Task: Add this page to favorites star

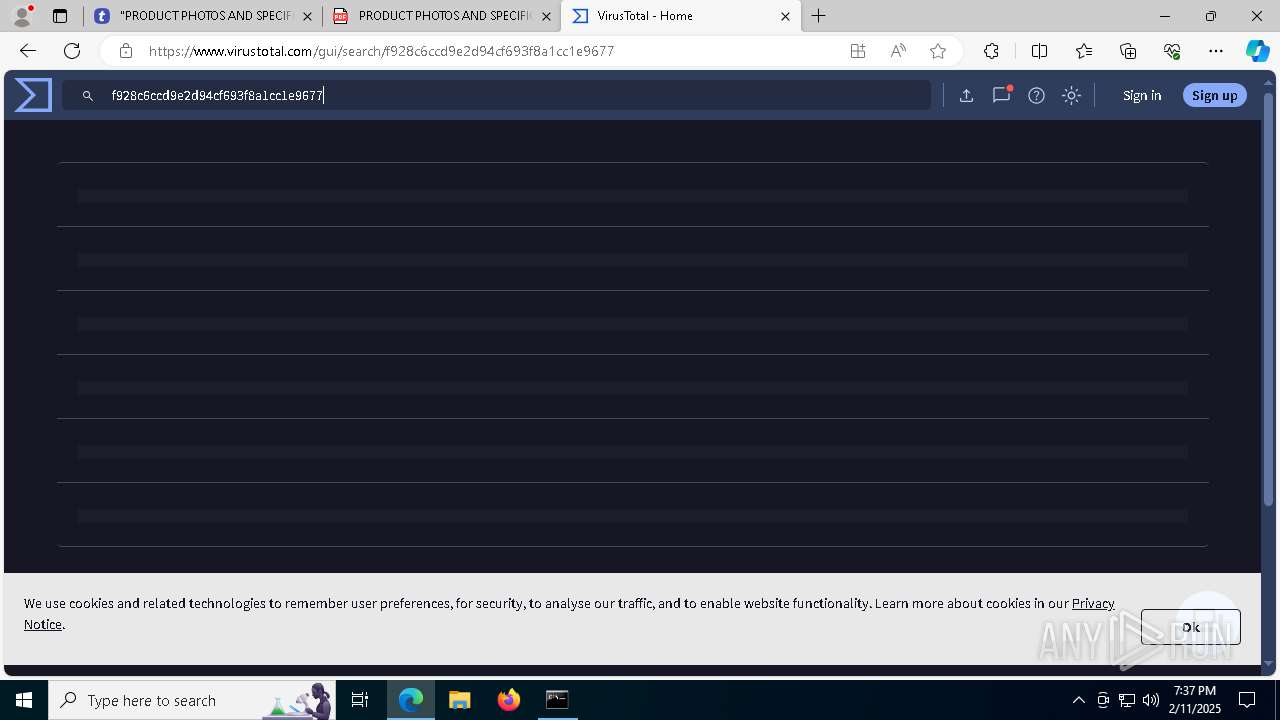Action: (938, 51)
